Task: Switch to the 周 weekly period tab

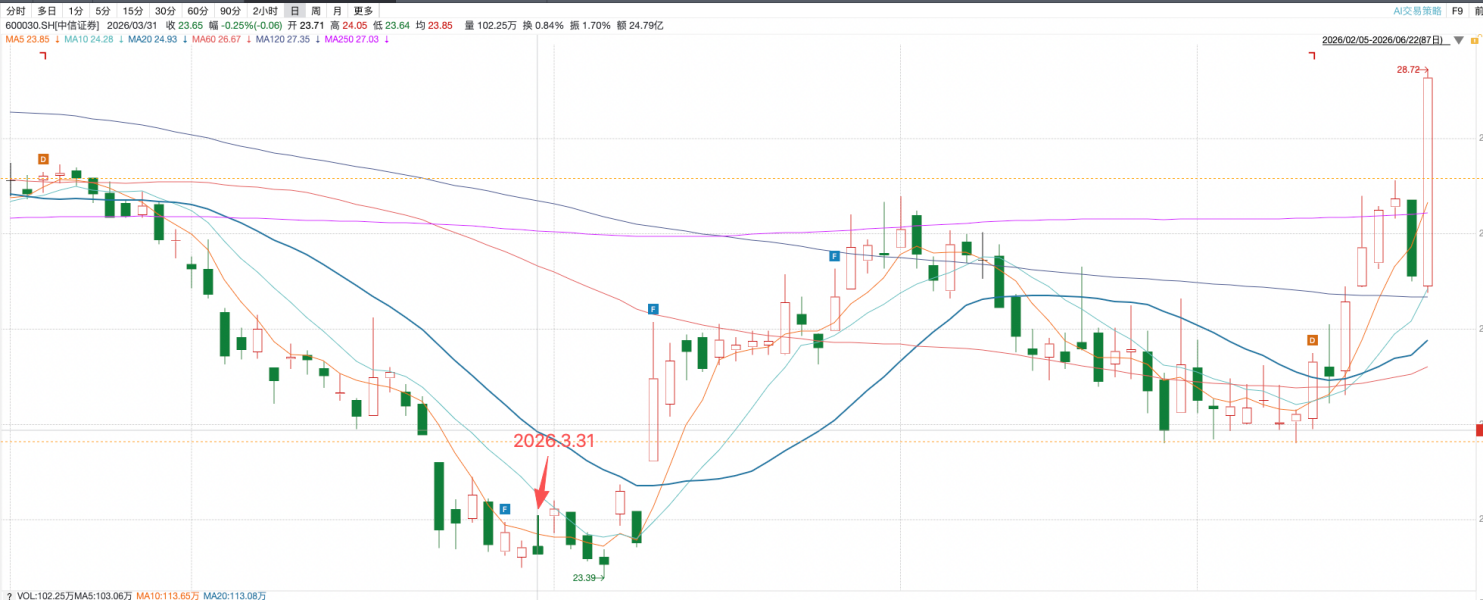Action: [316, 10]
